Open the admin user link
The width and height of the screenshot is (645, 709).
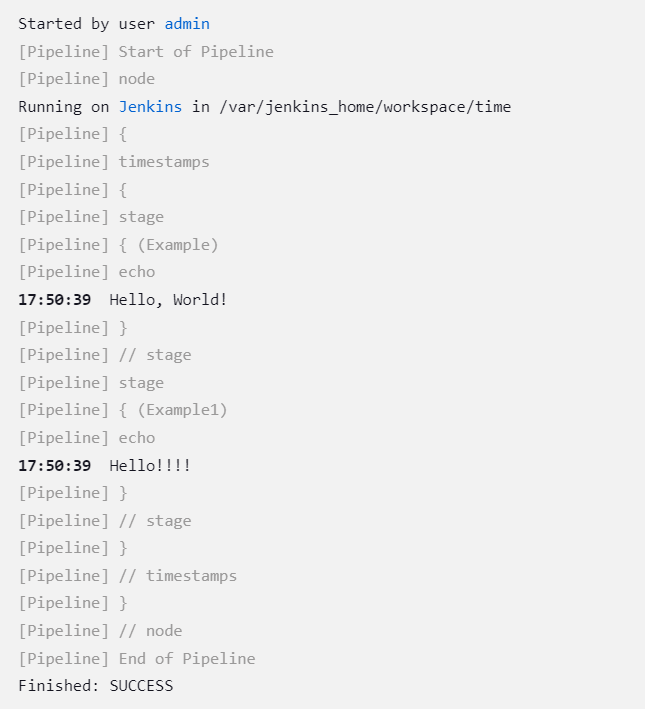click(x=187, y=24)
